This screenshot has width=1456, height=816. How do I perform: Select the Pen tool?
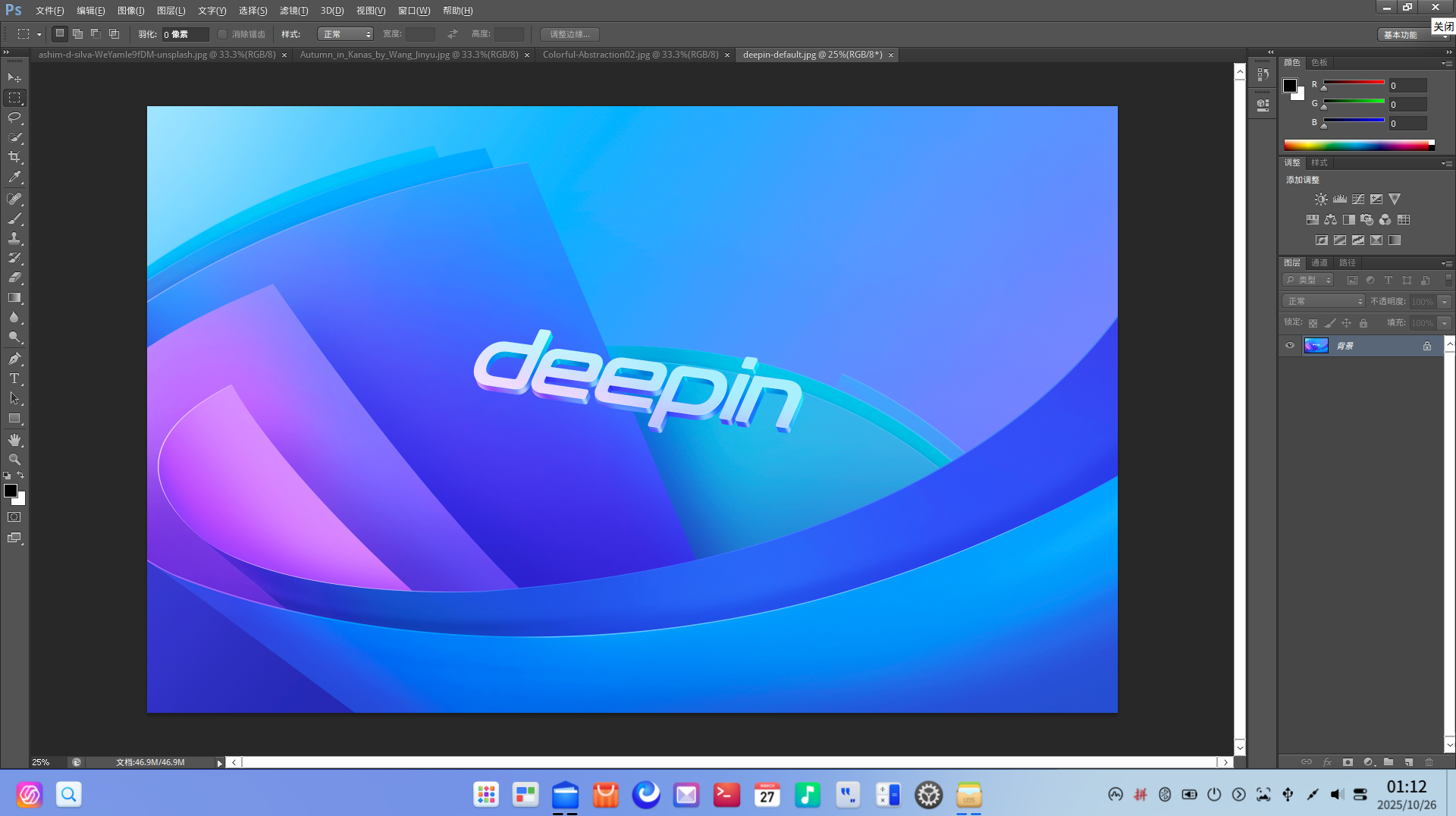coord(14,359)
